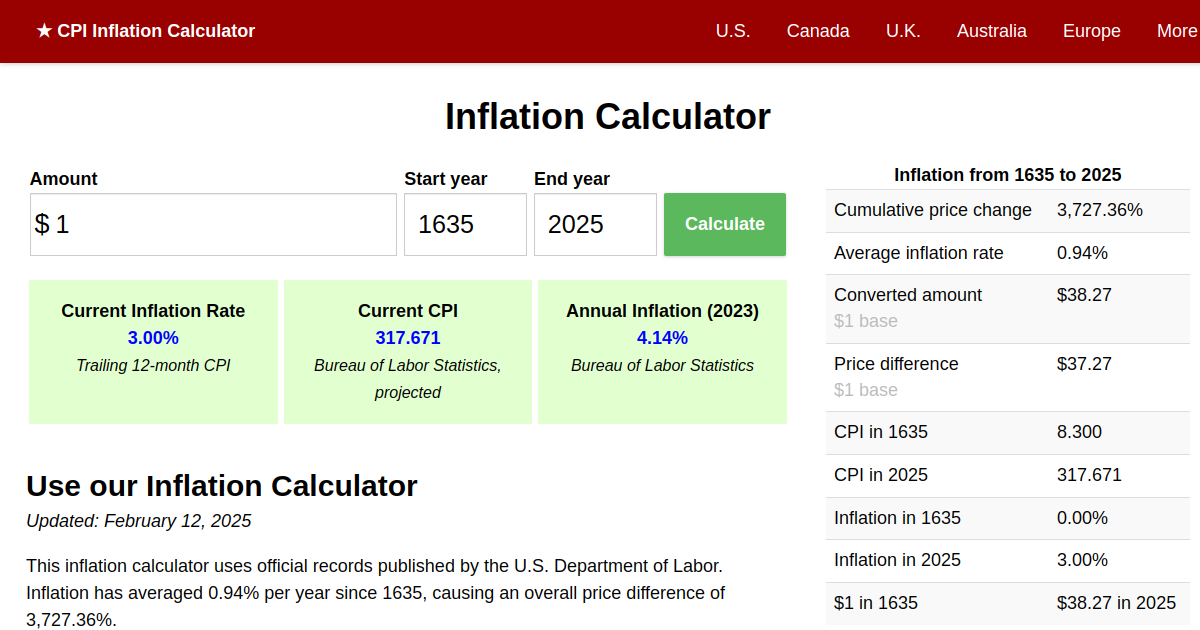Choose Europe in the header menu
Screen dimensions: 1200x630
point(1091,31)
